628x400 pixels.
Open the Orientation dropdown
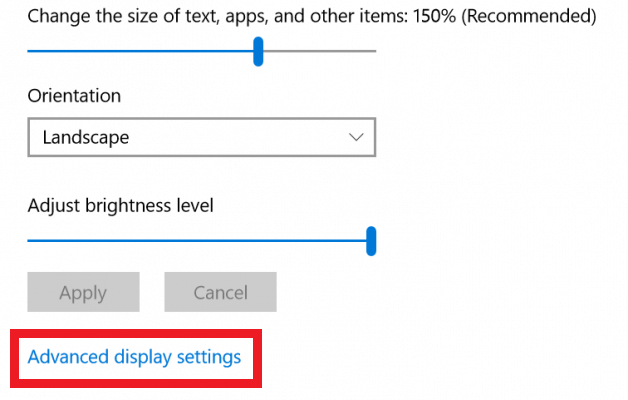201,138
